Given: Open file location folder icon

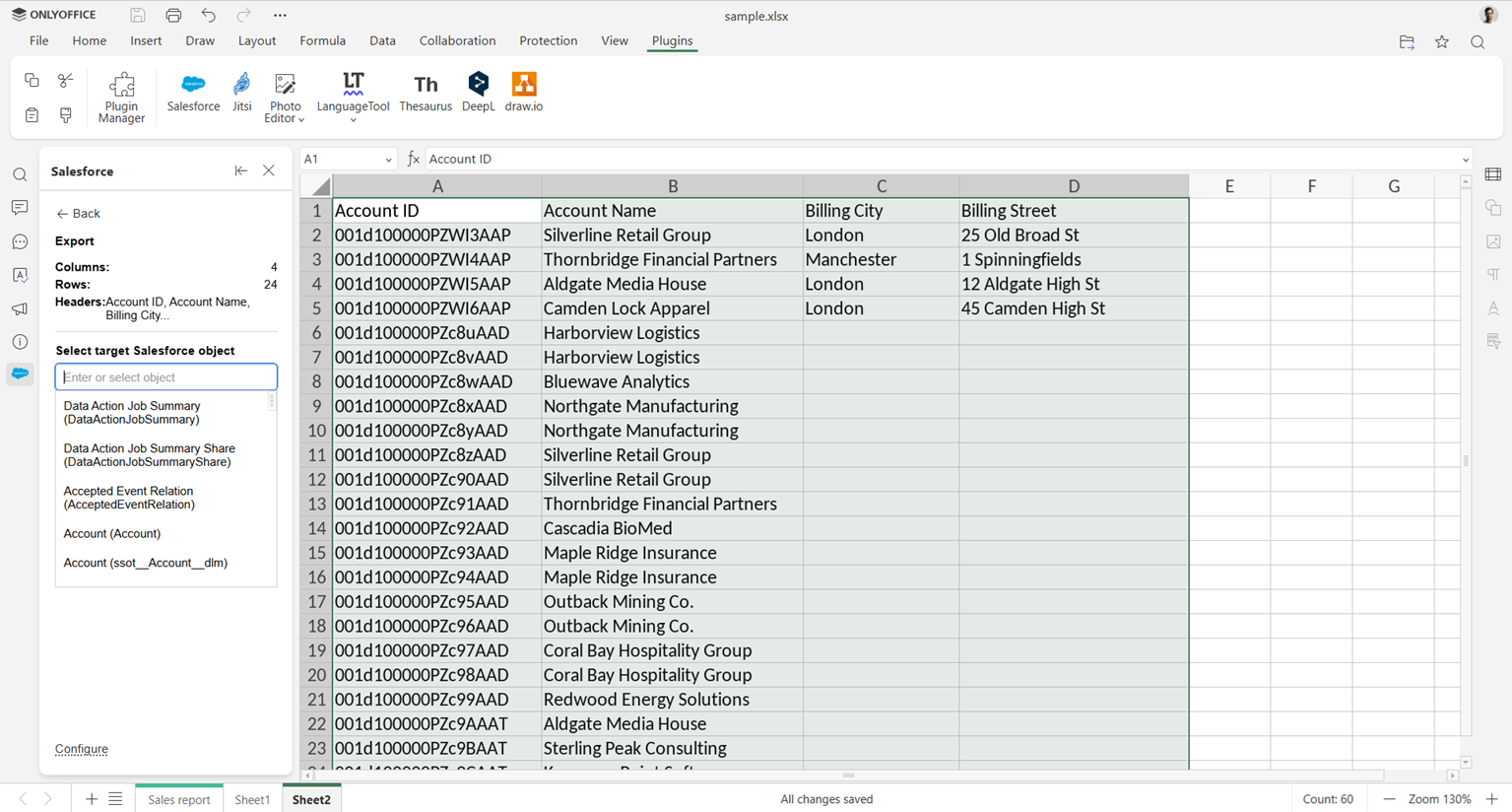Looking at the screenshot, I should pos(1407,41).
